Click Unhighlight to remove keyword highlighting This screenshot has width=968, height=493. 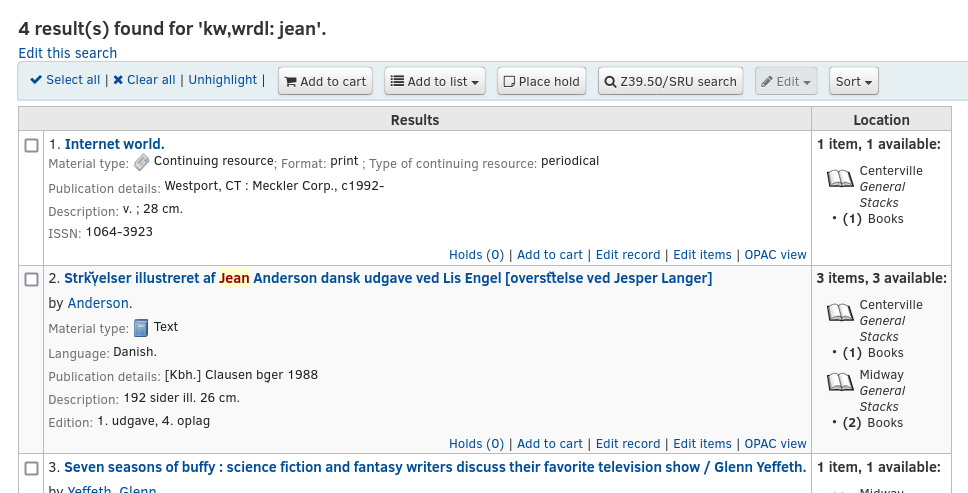click(223, 80)
